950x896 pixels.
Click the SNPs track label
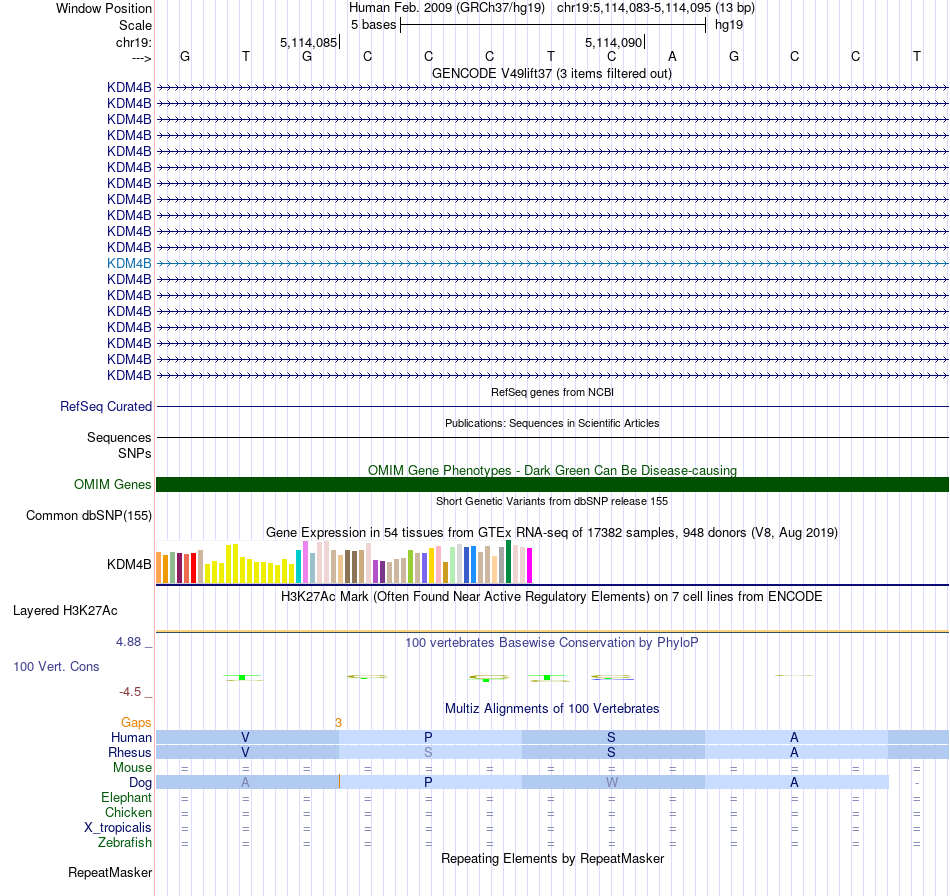click(135, 453)
